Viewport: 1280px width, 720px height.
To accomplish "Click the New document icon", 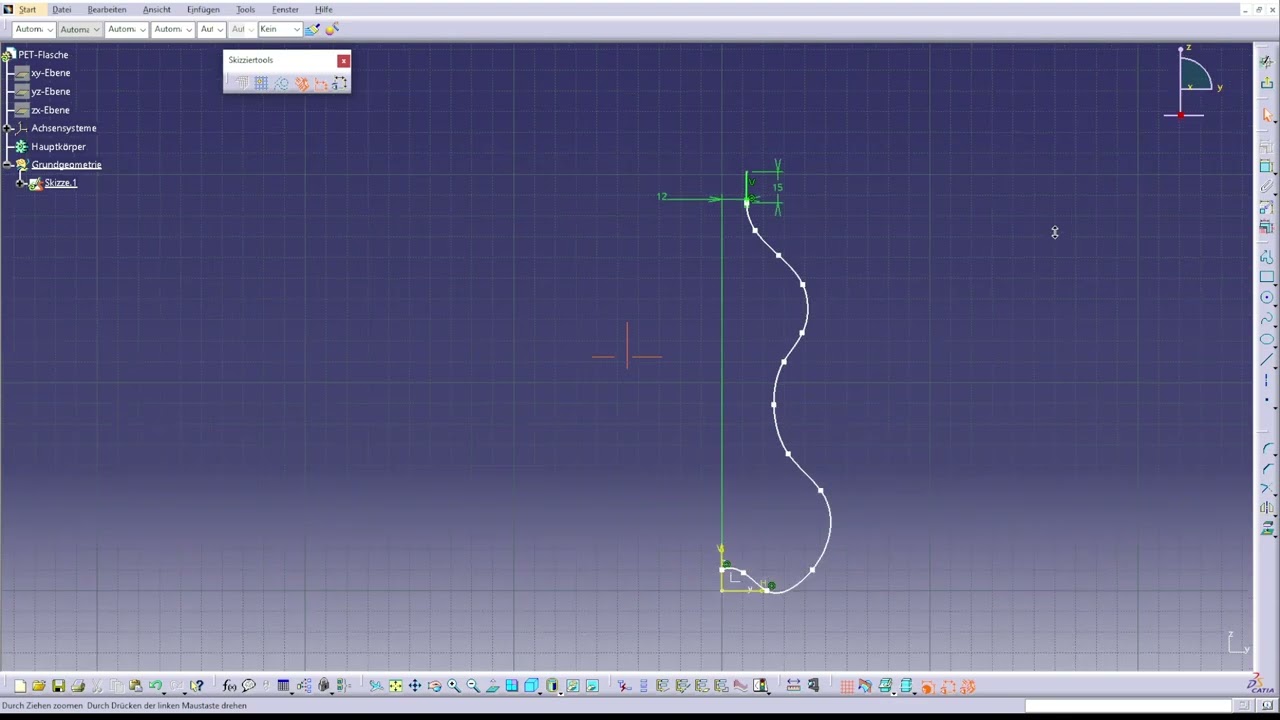I will (x=20, y=686).
